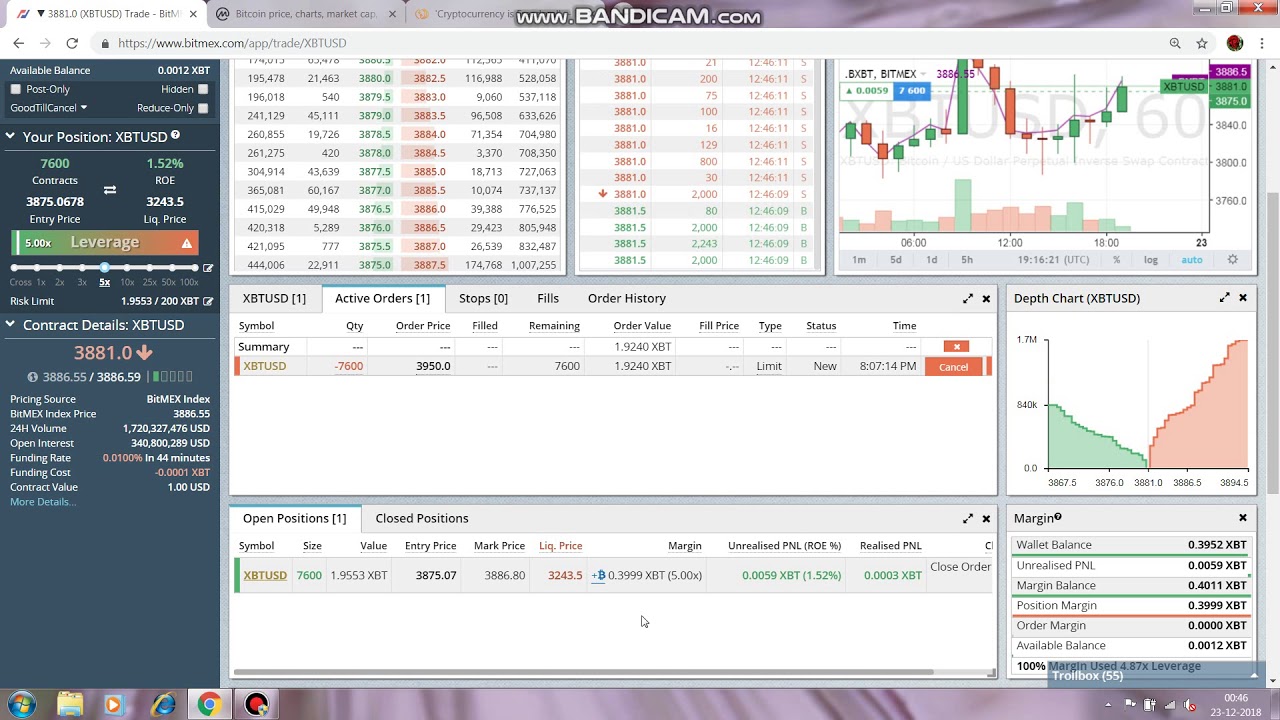Open chart settings gear icon
1280x720 pixels.
(x=1232, y=260)
